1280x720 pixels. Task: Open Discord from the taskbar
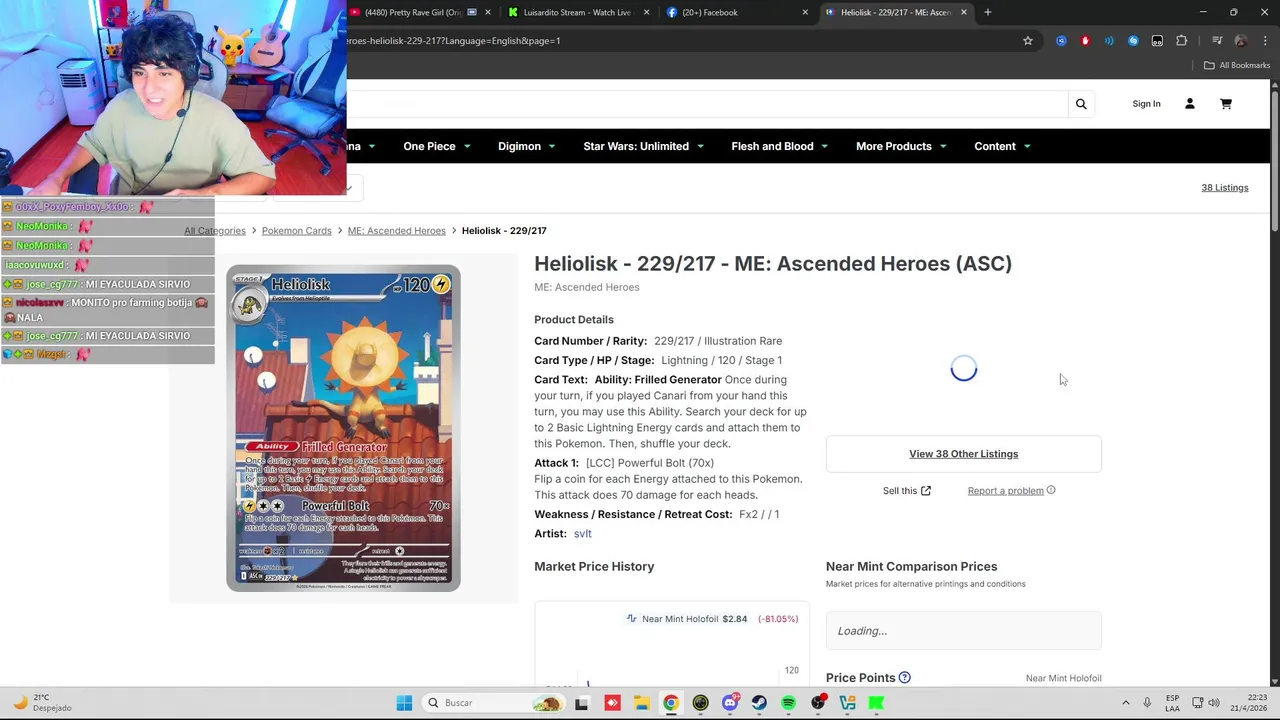coord(730,703)
